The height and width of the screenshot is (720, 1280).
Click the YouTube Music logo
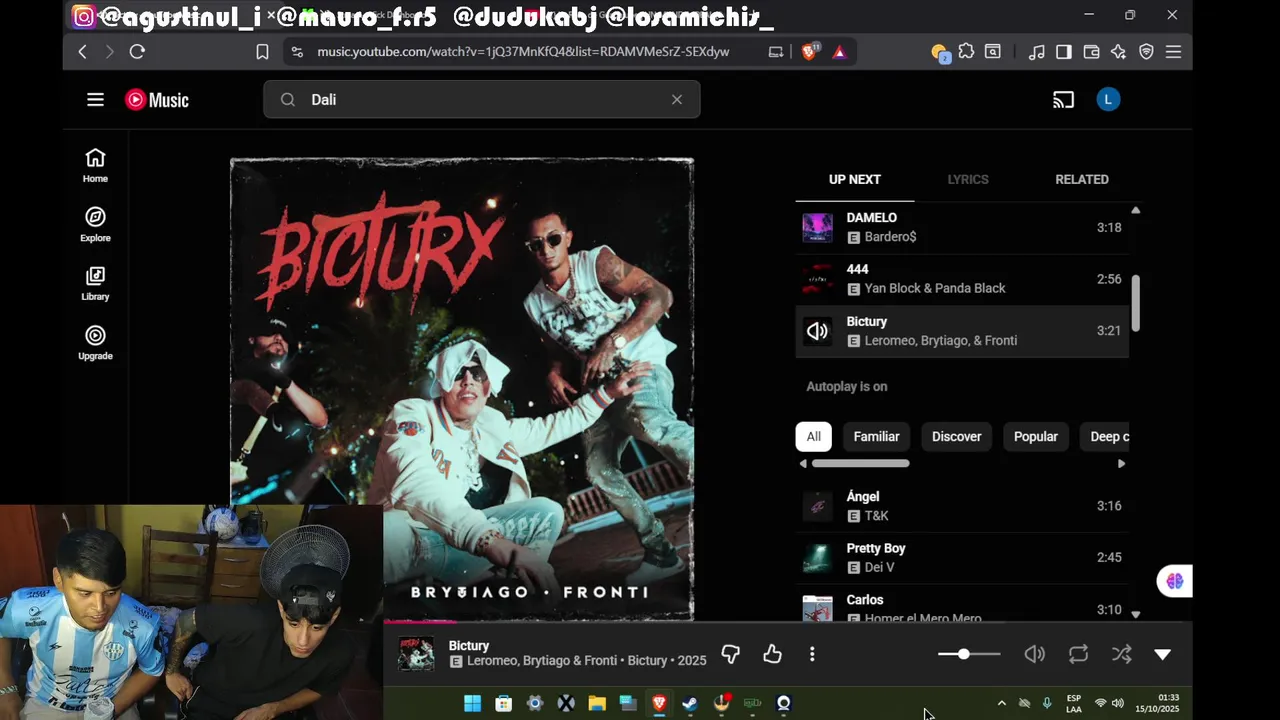click(157, 100)
